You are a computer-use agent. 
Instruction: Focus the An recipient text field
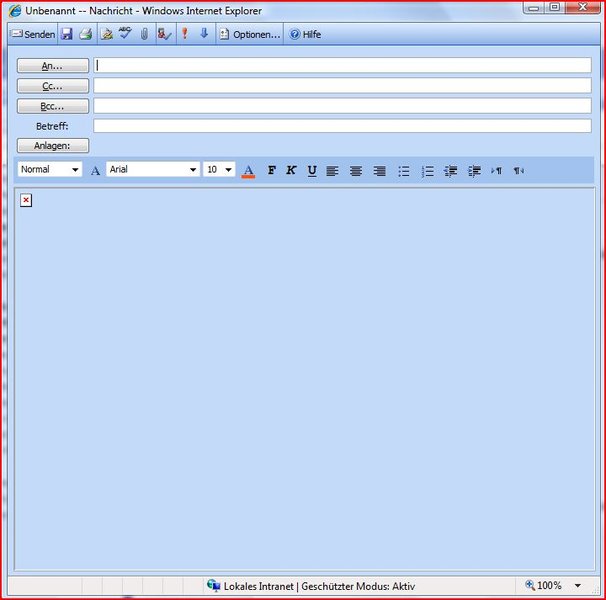(342, 65)
